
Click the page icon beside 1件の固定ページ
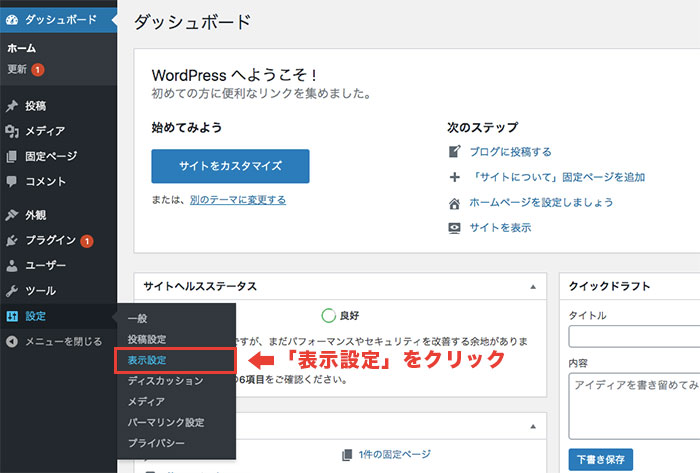click(x=347, y=455)
